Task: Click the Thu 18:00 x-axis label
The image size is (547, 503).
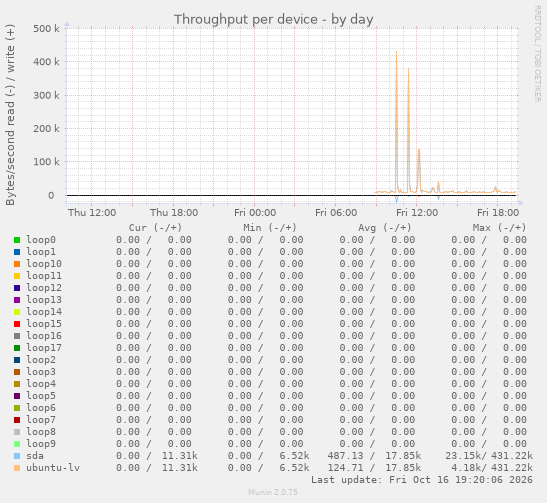Action: click(174, 213)
